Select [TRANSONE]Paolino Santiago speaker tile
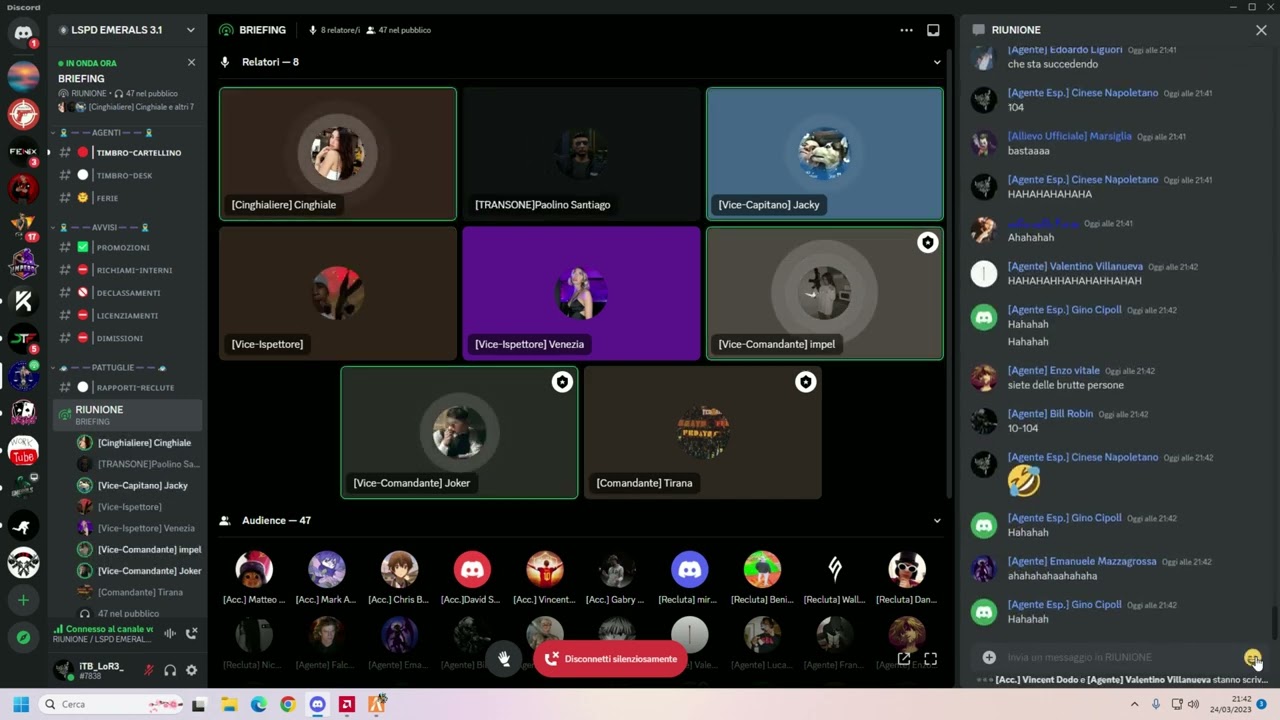The height and width of the screenshot is (720, 1280). (581, 154)
